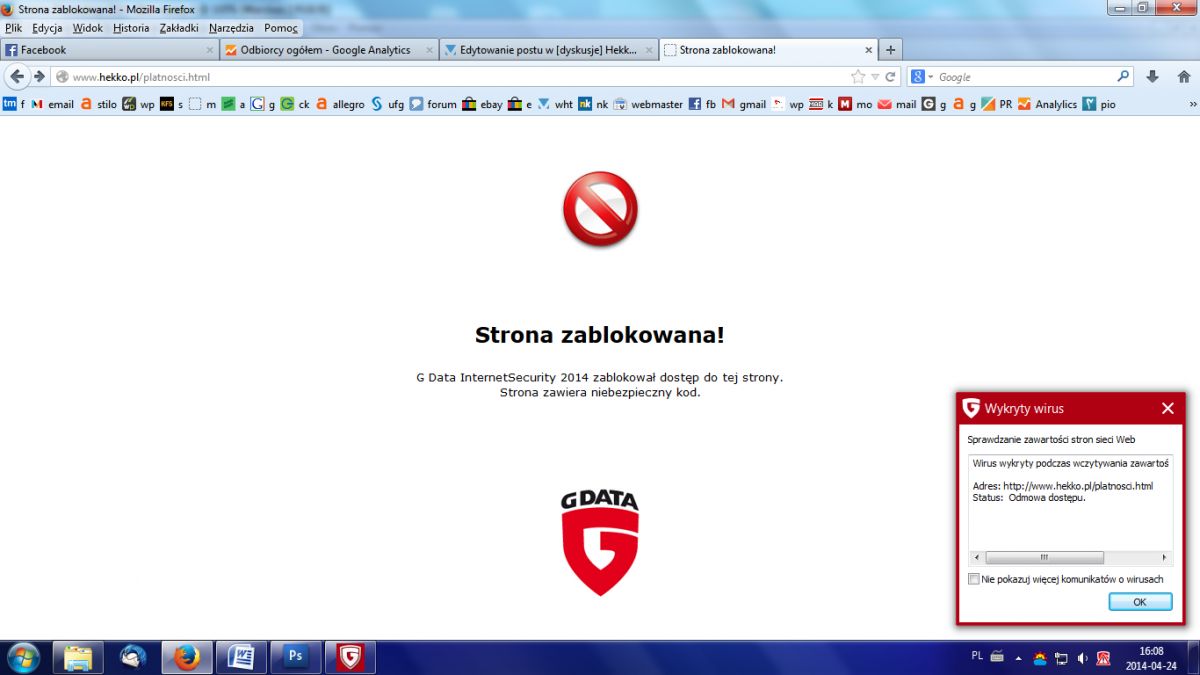Screen dimensions: 1200x675
Task: Go back with the Firefox back arrow
Action: [16, 77]
